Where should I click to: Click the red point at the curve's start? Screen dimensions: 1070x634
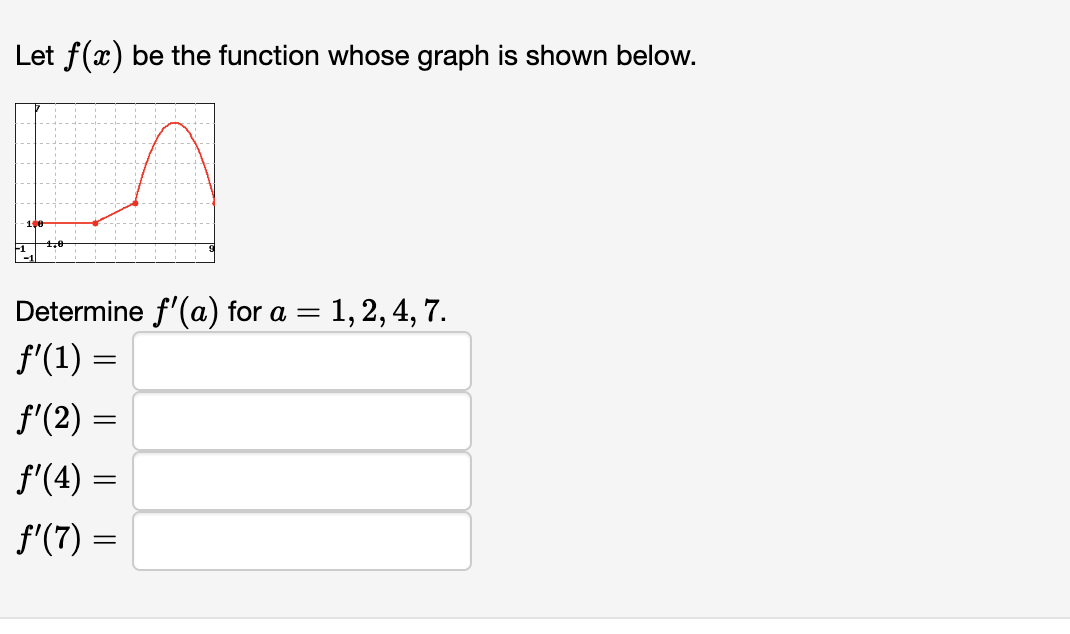[135, 203]
